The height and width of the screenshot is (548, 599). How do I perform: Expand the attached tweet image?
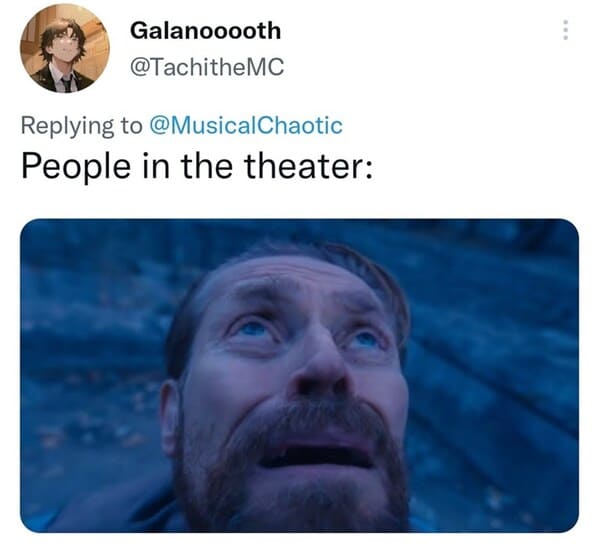pyautogui.click(x=300, y=375)
